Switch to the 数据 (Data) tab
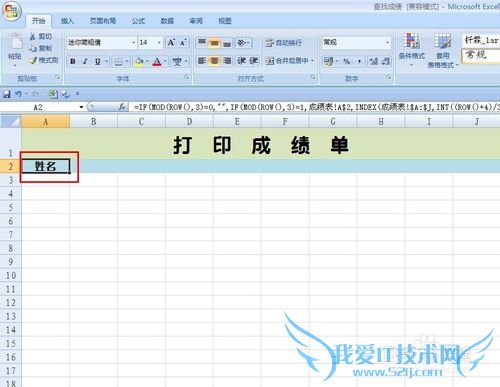Viewport: 500px width, 387px height. (x=167, y=21)
